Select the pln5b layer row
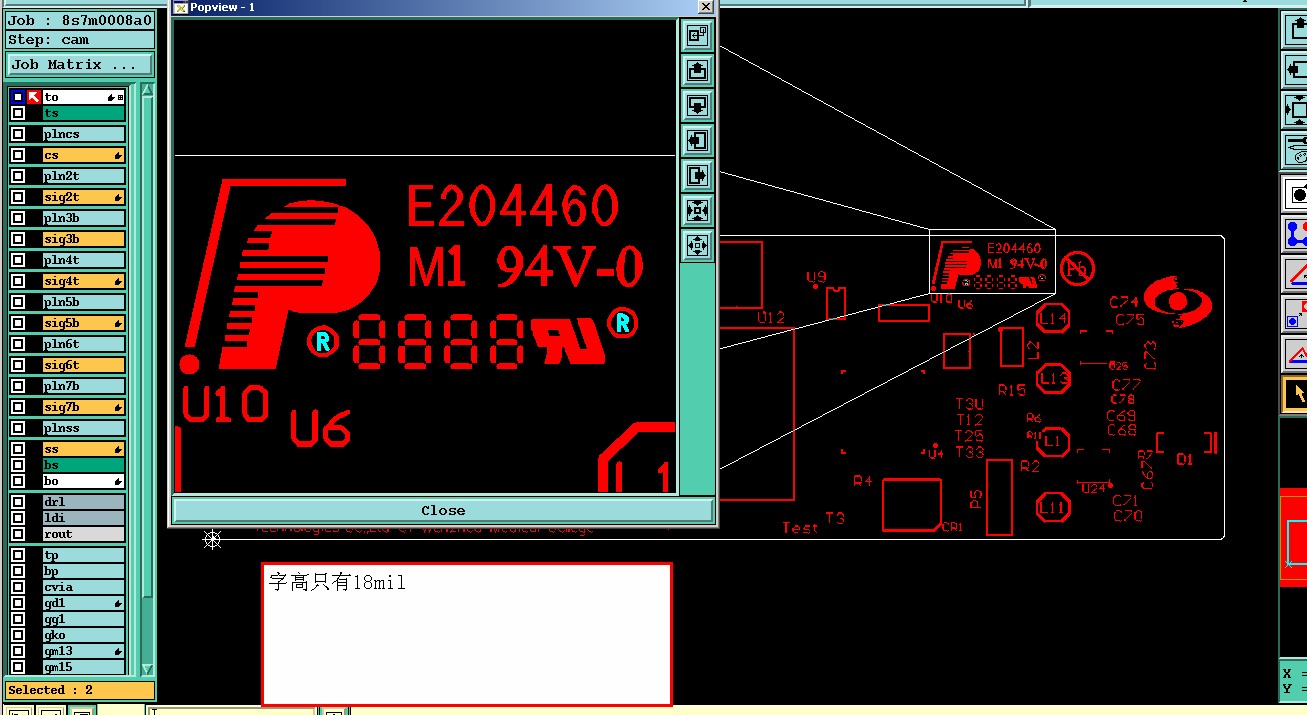The width and height of the screenshot is (1307, 715). coord(83,302)
